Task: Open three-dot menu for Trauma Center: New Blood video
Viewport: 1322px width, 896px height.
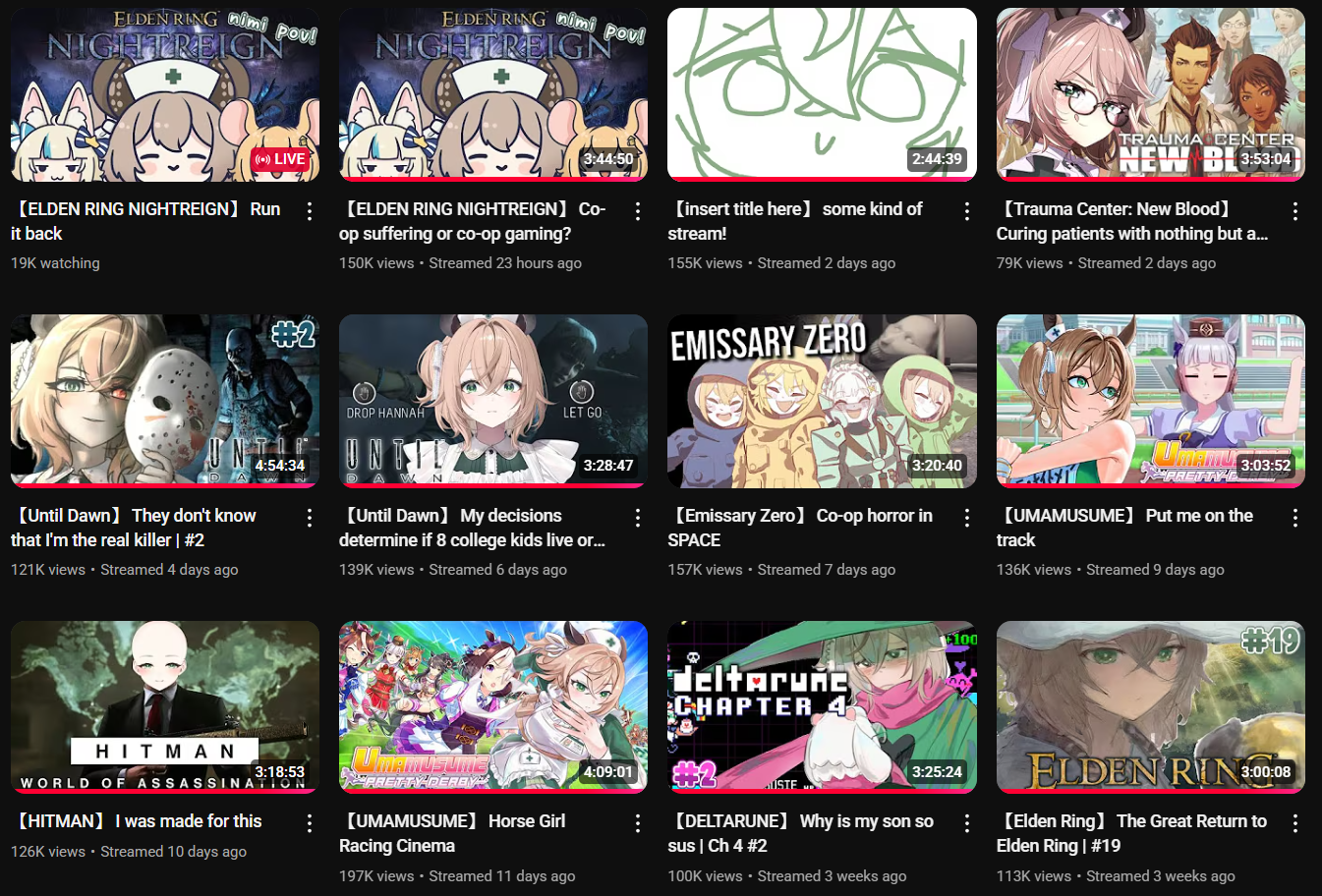Action: pos(1295,211)
